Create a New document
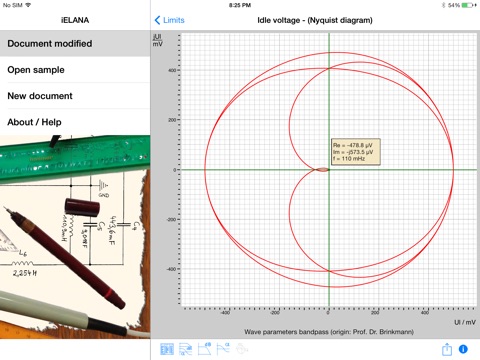This screenshot has height=360, width=480. coord(75,96)
